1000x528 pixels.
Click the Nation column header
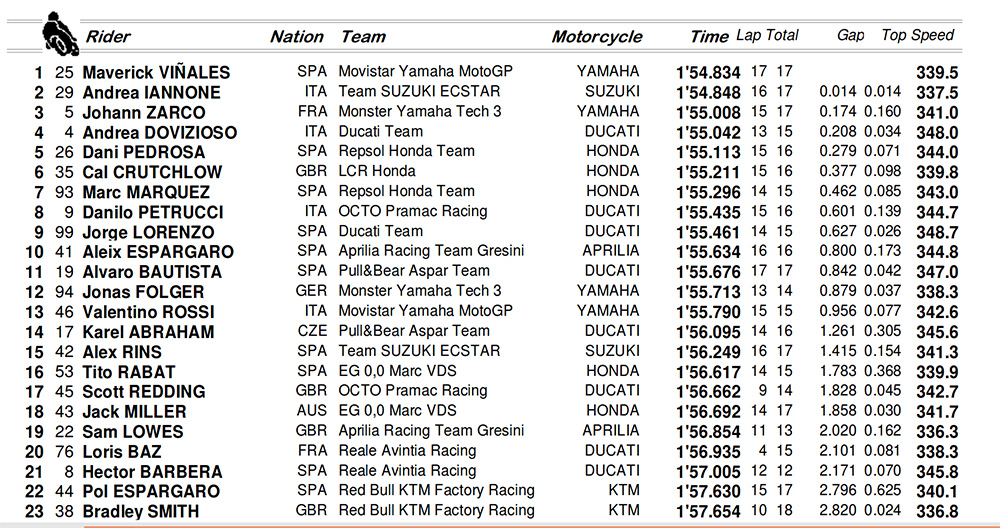(297, 36)
